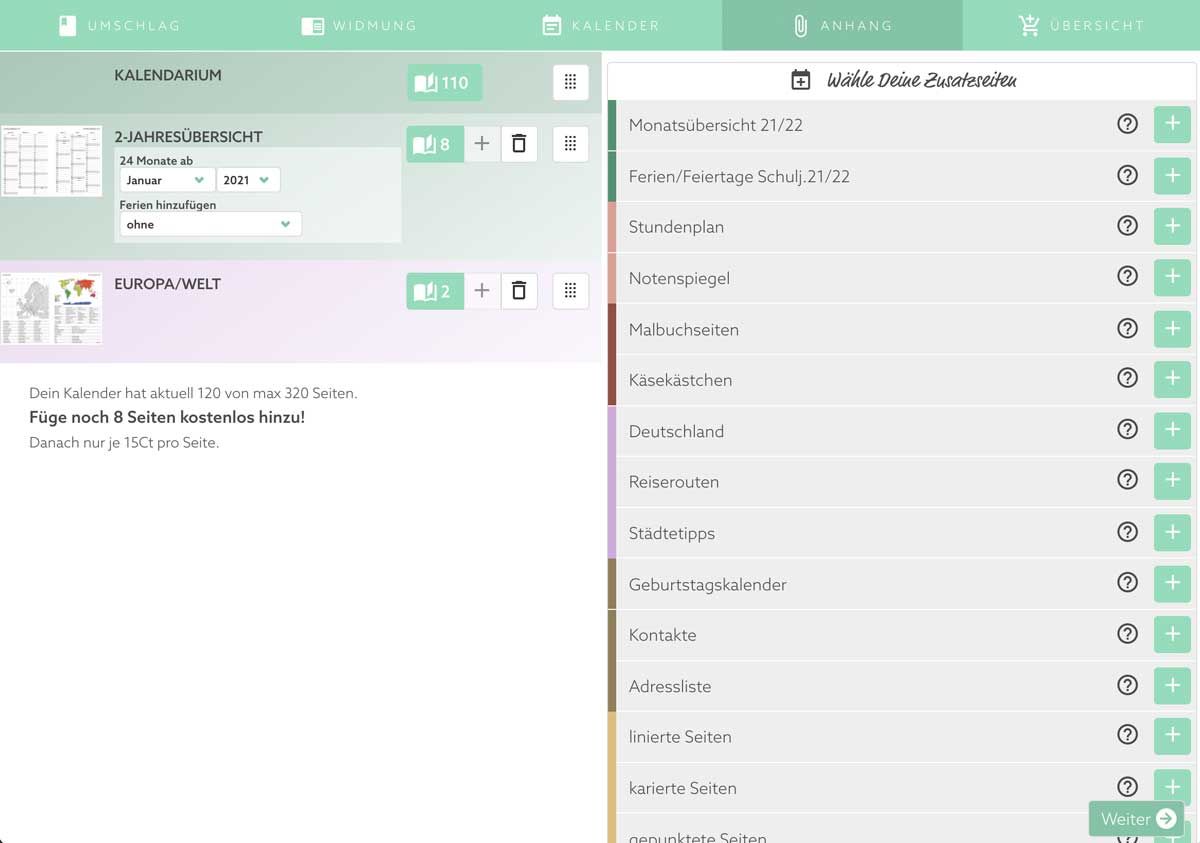Open the Kalender tab
Image resolution: width=1200 pixels, height=843 pixels.
[x=601, y=26]
